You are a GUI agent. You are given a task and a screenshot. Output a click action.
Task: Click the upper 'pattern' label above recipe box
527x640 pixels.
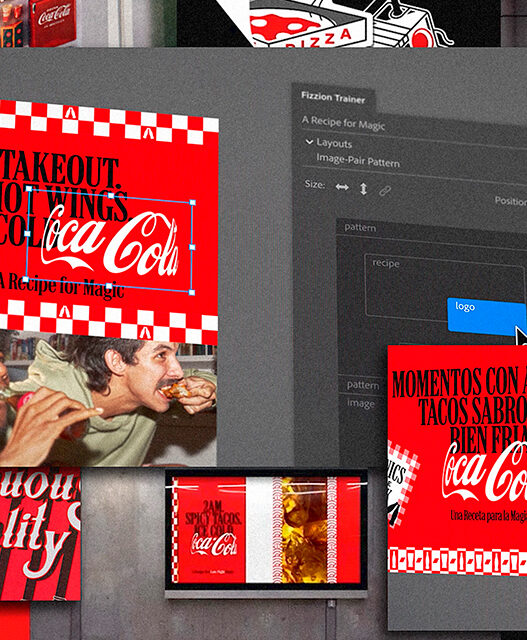pyautogui.click(x=360, y=227)
